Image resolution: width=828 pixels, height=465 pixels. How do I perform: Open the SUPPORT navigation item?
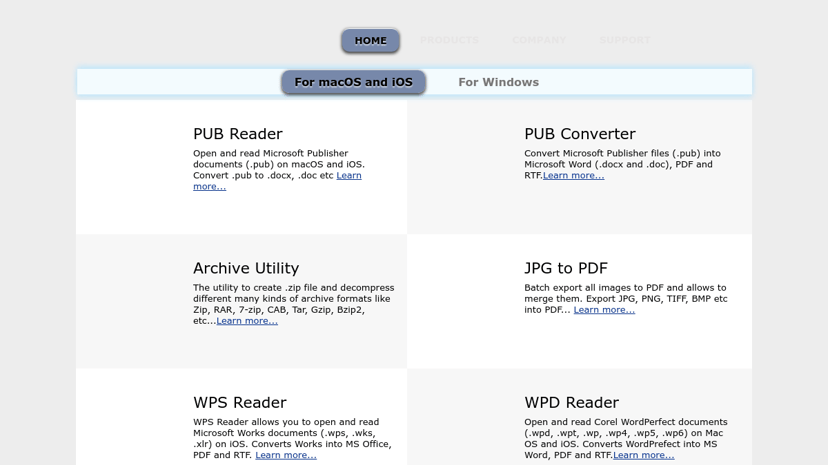625,40
